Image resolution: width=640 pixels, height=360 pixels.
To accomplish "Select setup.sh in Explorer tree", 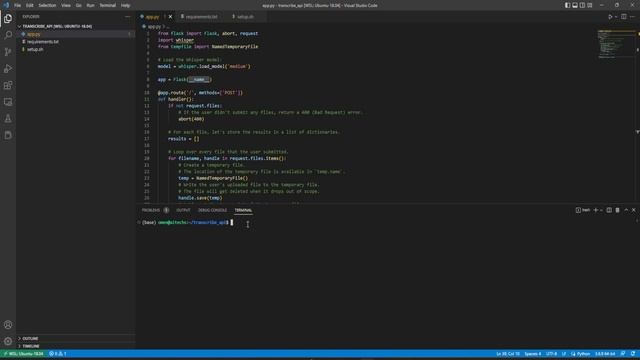I will click(x=76, y=49).
